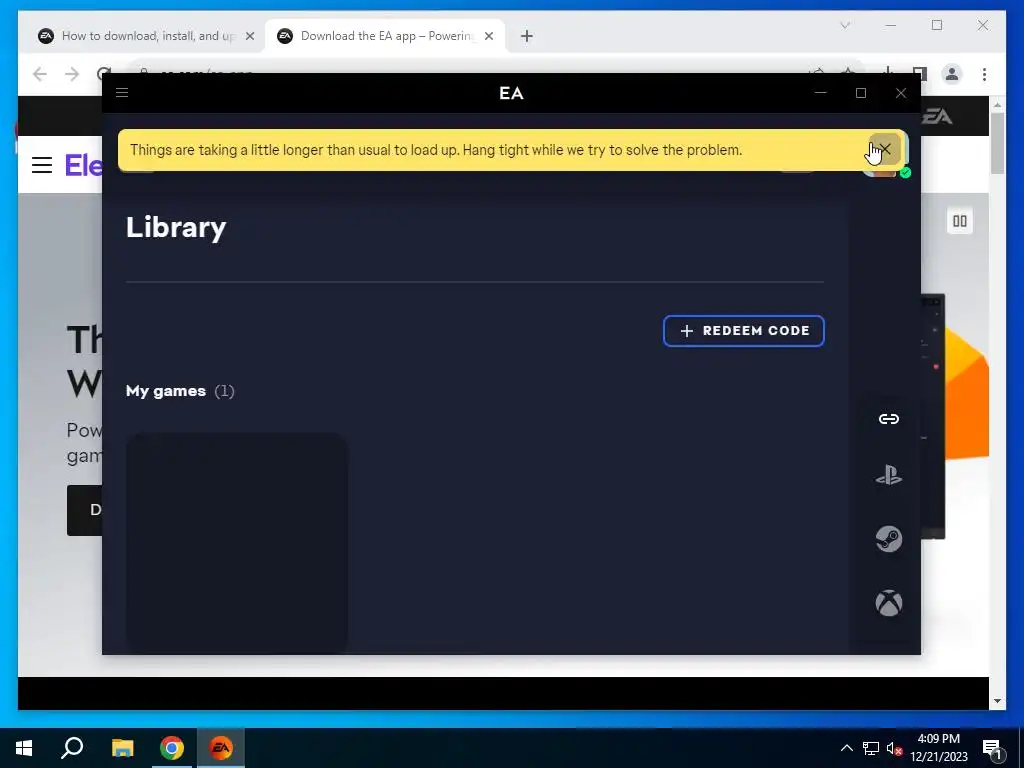This screenshot has width=1024, height=768.
Task: Open the taskbar clock and date
Action: coord(939,748)
